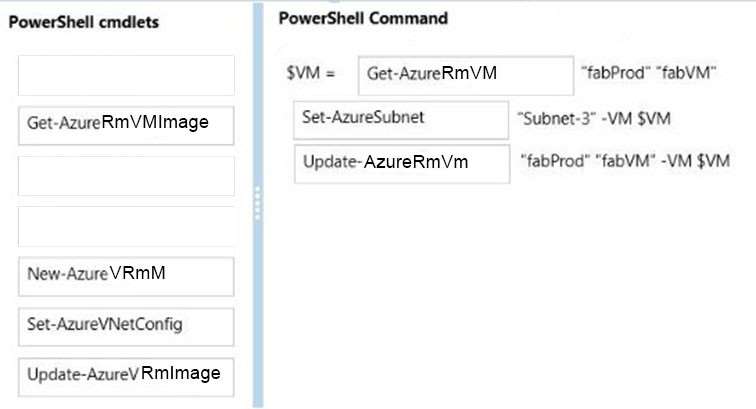The image size is (756, 409).
Task: Click the $VM = variable text
Action: [310, 73]
